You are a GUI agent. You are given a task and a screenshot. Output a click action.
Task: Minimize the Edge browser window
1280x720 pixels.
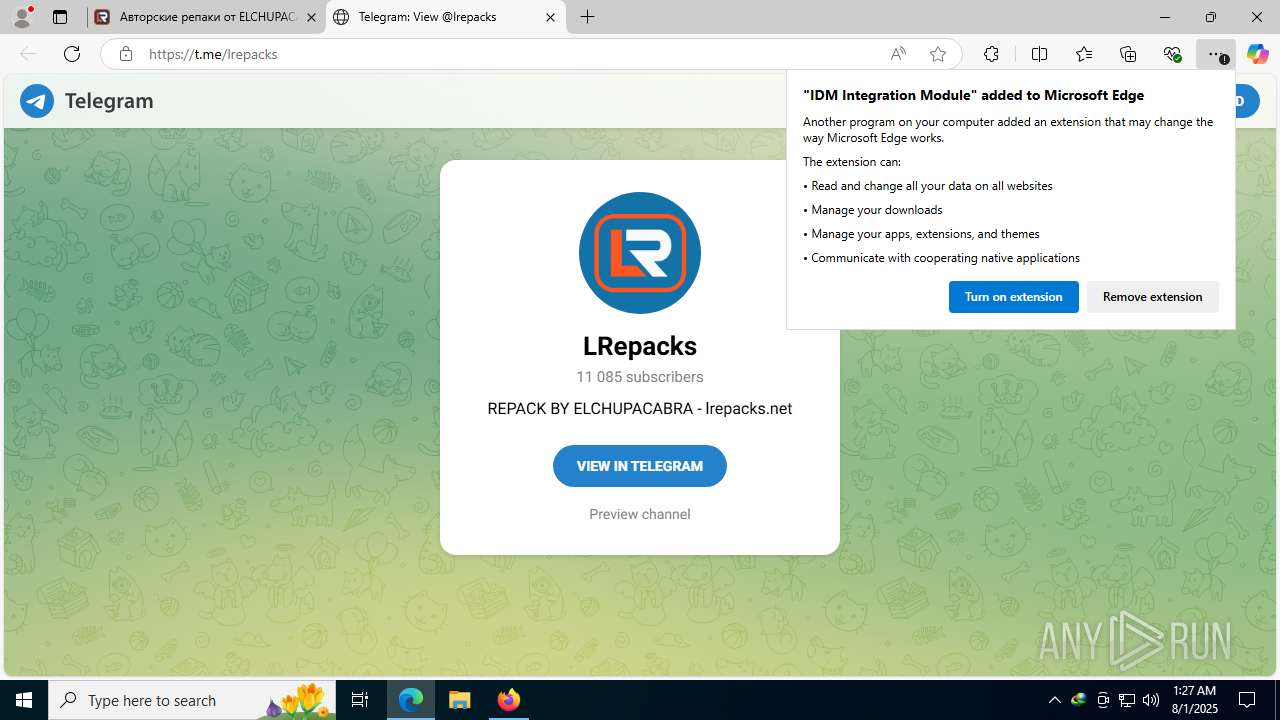(1165, 17)
